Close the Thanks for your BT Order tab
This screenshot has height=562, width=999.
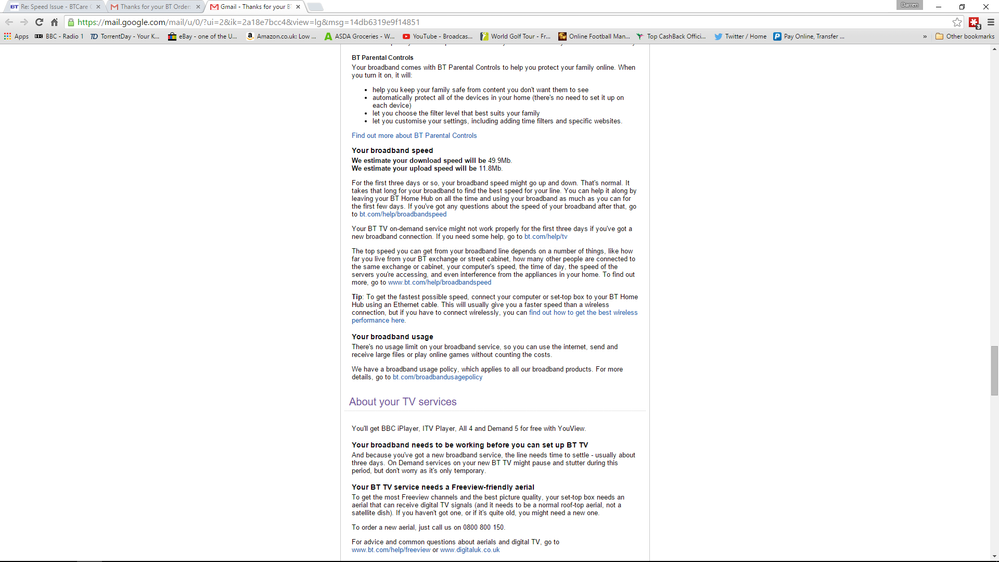pos(198,7)
